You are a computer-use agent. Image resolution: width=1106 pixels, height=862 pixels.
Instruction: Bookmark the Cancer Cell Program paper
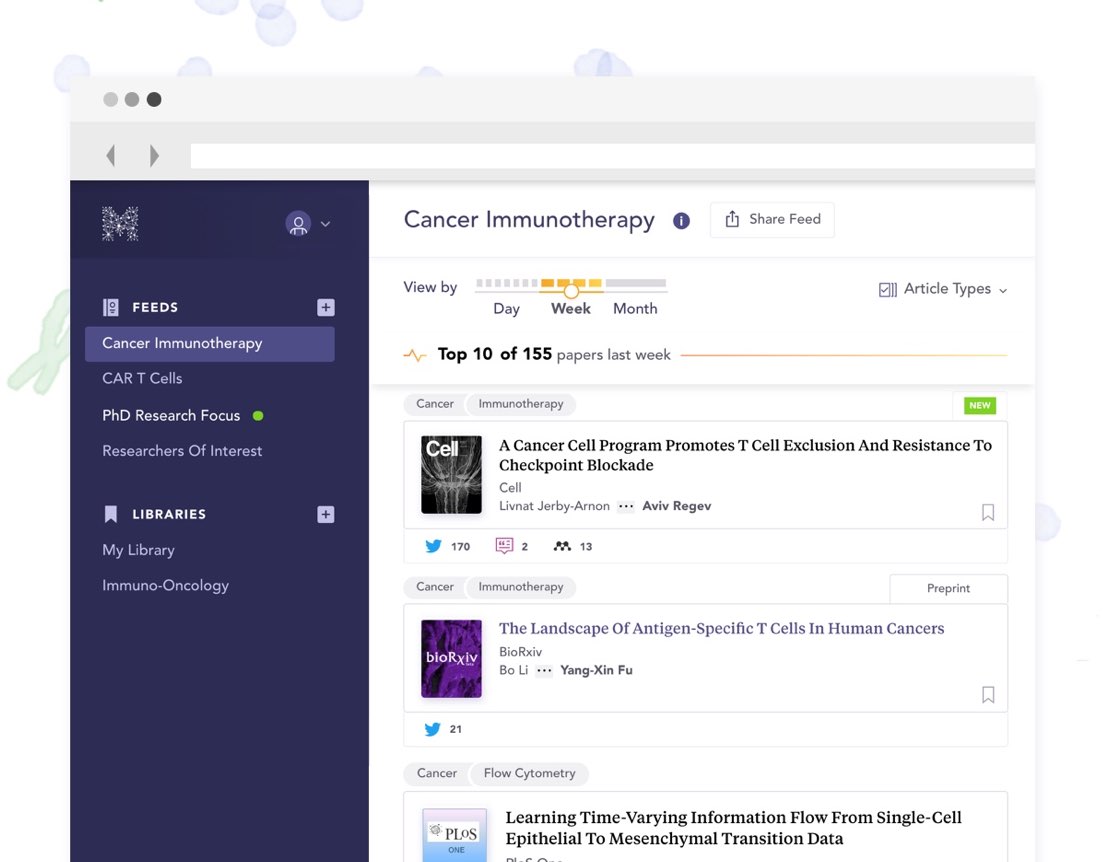coord(988,512)
